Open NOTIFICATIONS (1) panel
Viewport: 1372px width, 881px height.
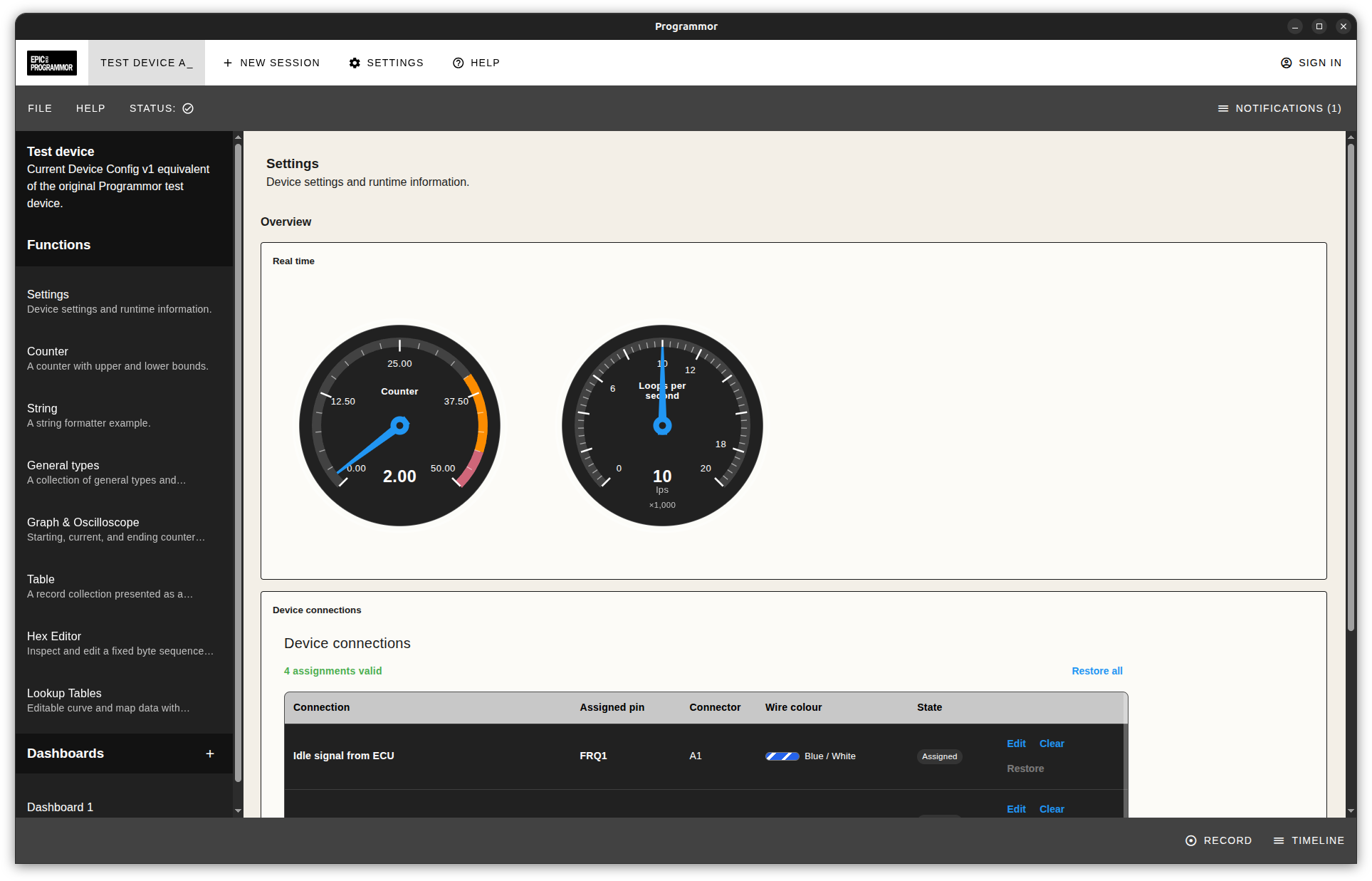[1279, 108]
